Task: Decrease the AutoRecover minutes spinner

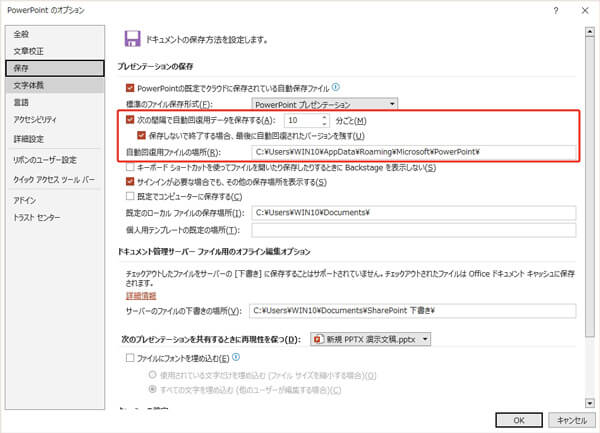Action: (324, 124)
